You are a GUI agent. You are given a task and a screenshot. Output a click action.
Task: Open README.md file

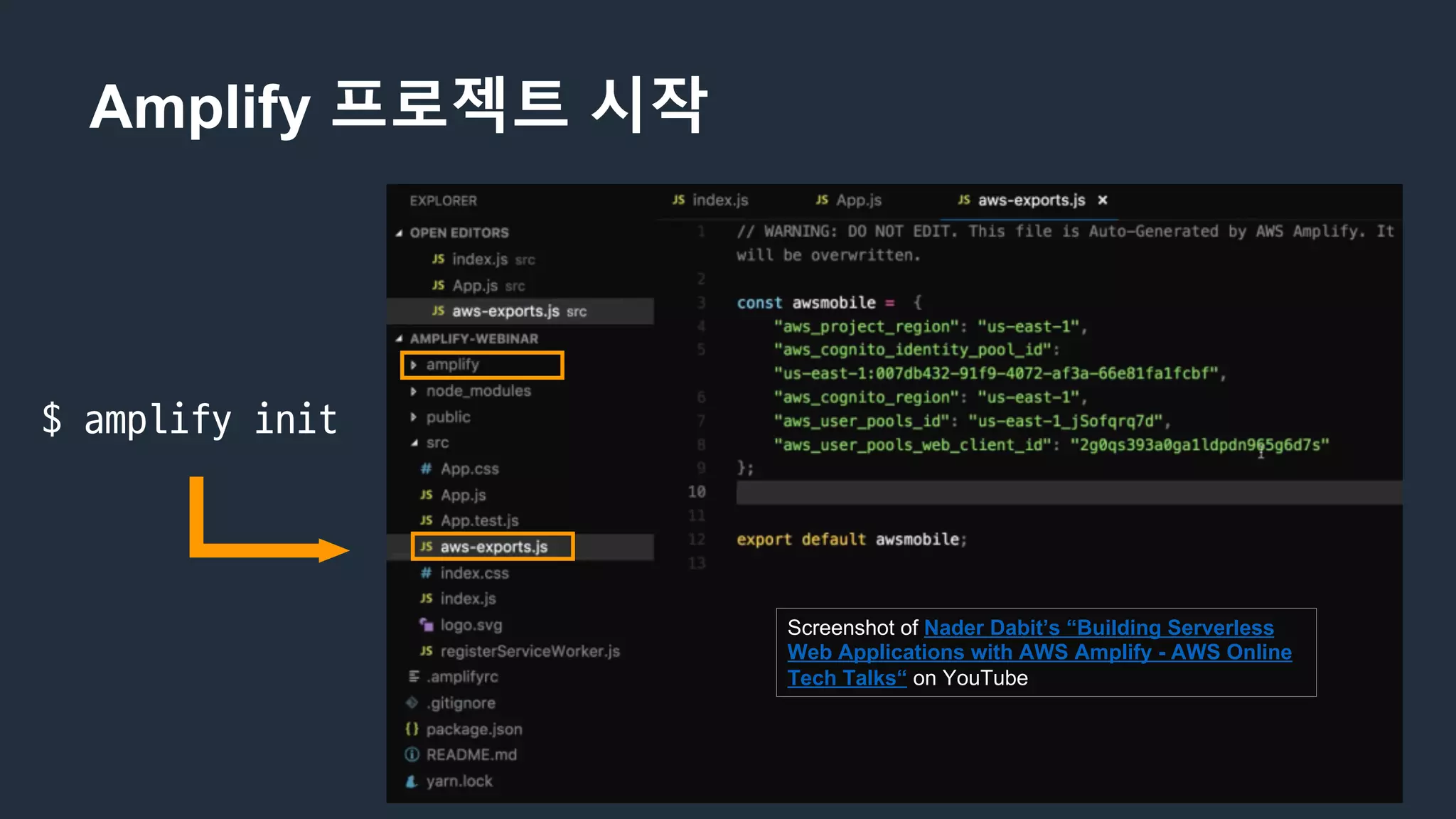point(461,755)
